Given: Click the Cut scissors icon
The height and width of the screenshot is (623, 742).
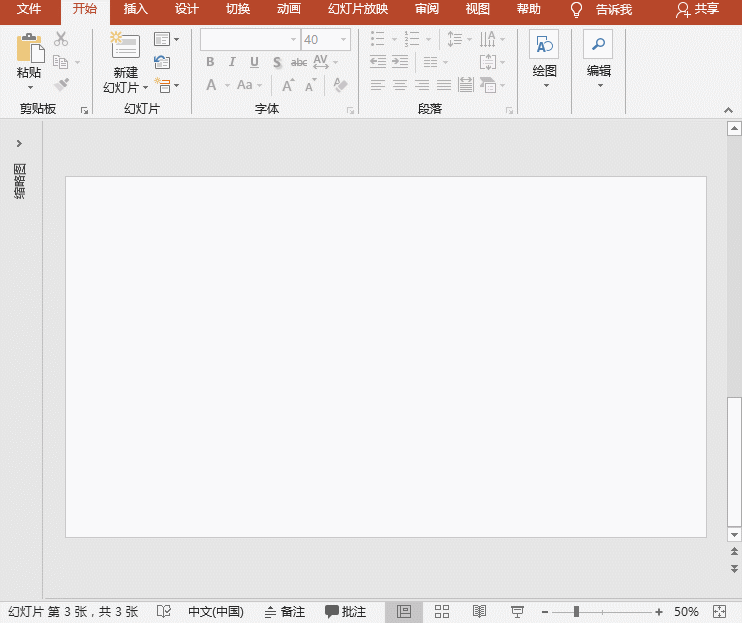Looking at the screenshot, I should click(x=61, y=39).
